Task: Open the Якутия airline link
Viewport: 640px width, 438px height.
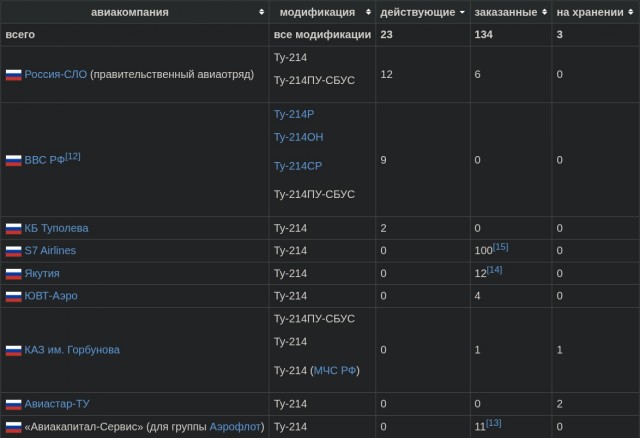Action: tap(42, 273)
